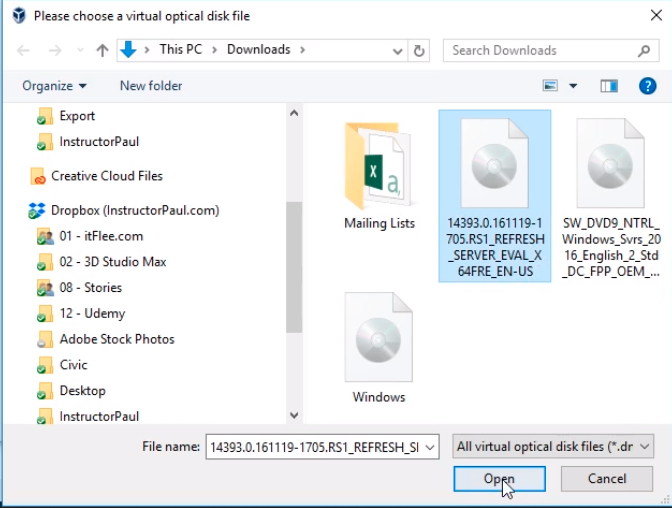672x508 pixels.
Task: Click the Search Downloads field
Action: (540, 50)
